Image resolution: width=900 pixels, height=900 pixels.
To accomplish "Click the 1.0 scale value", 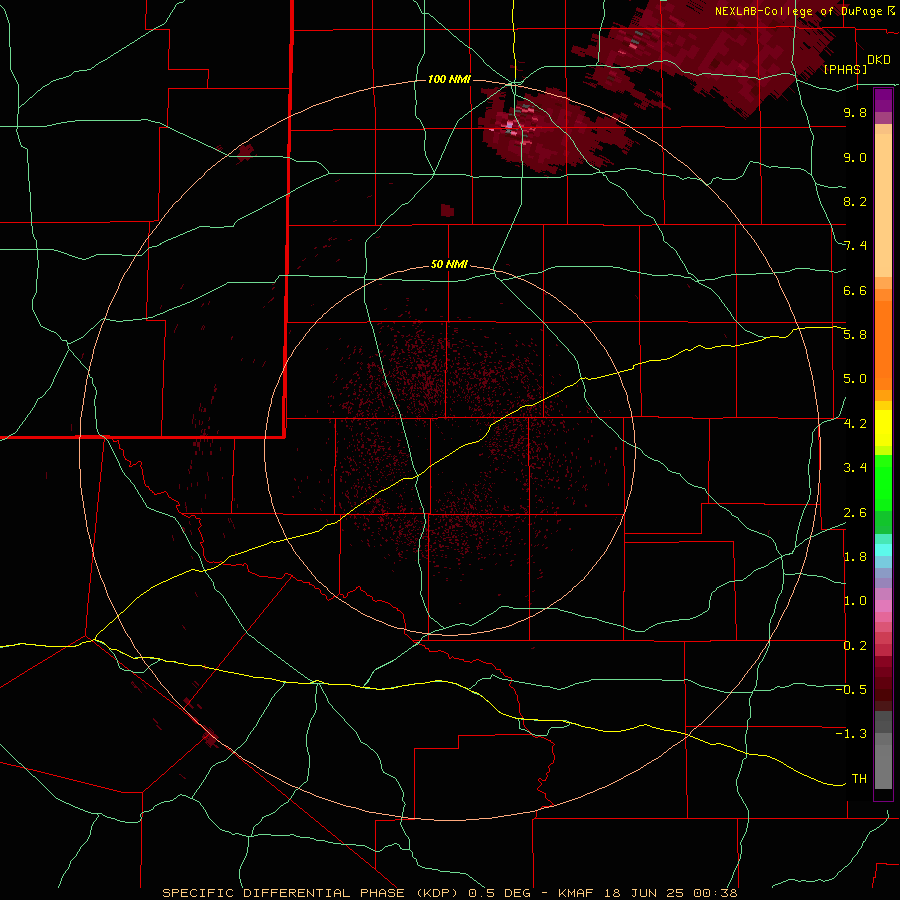I will point(855,601).
